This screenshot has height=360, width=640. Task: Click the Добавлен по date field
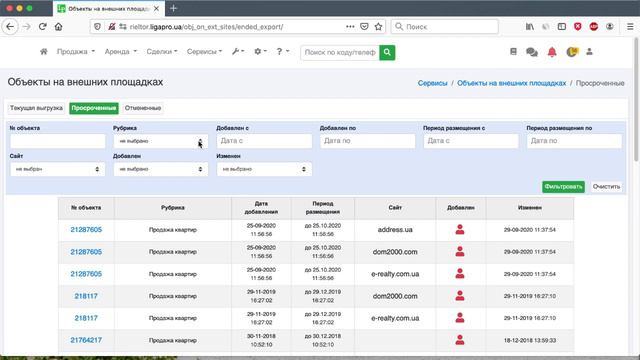[367, 141]
